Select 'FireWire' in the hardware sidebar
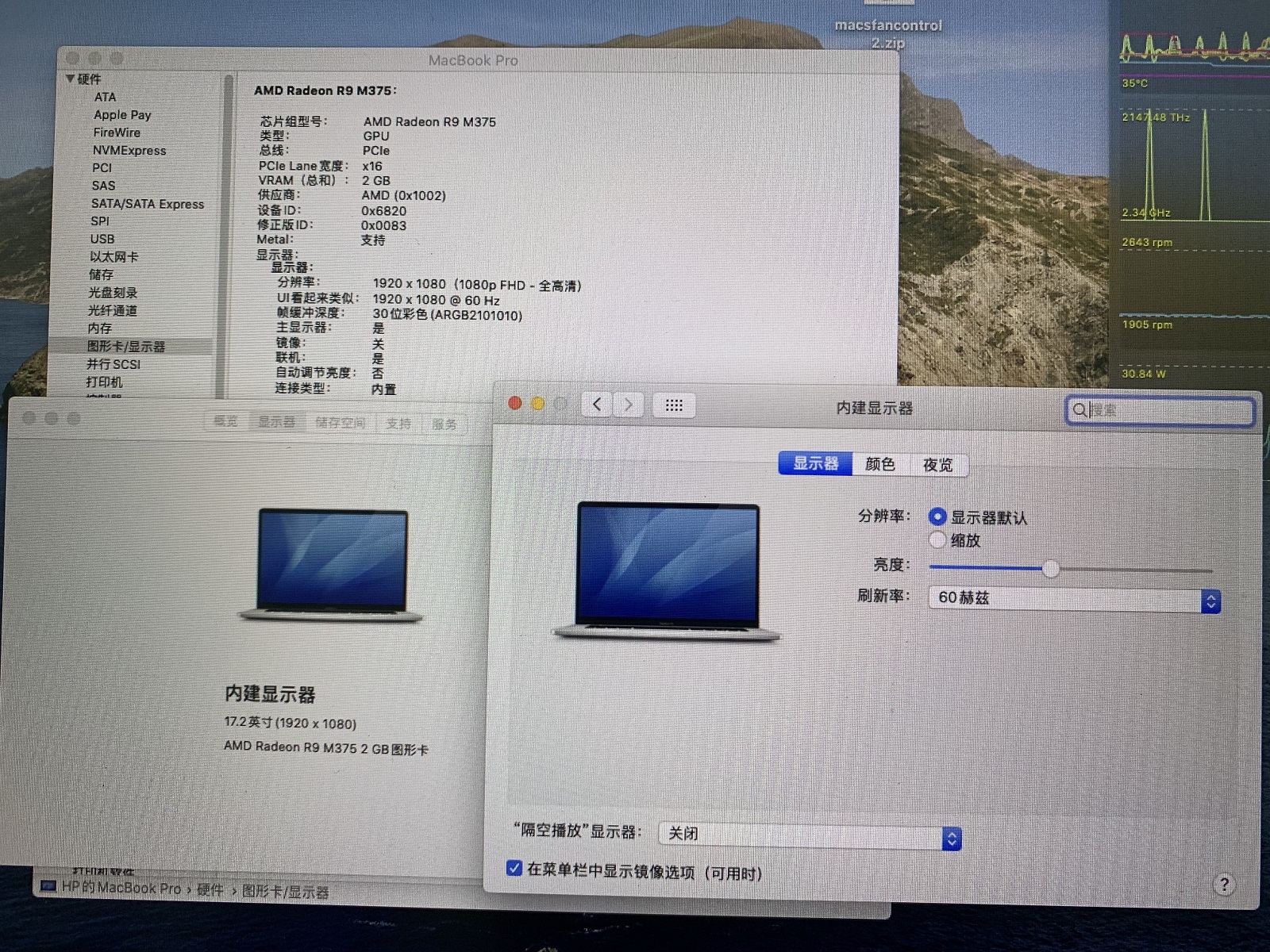Image resolution: width=1270 pixels, height=952 pixels. click(117, 132)
